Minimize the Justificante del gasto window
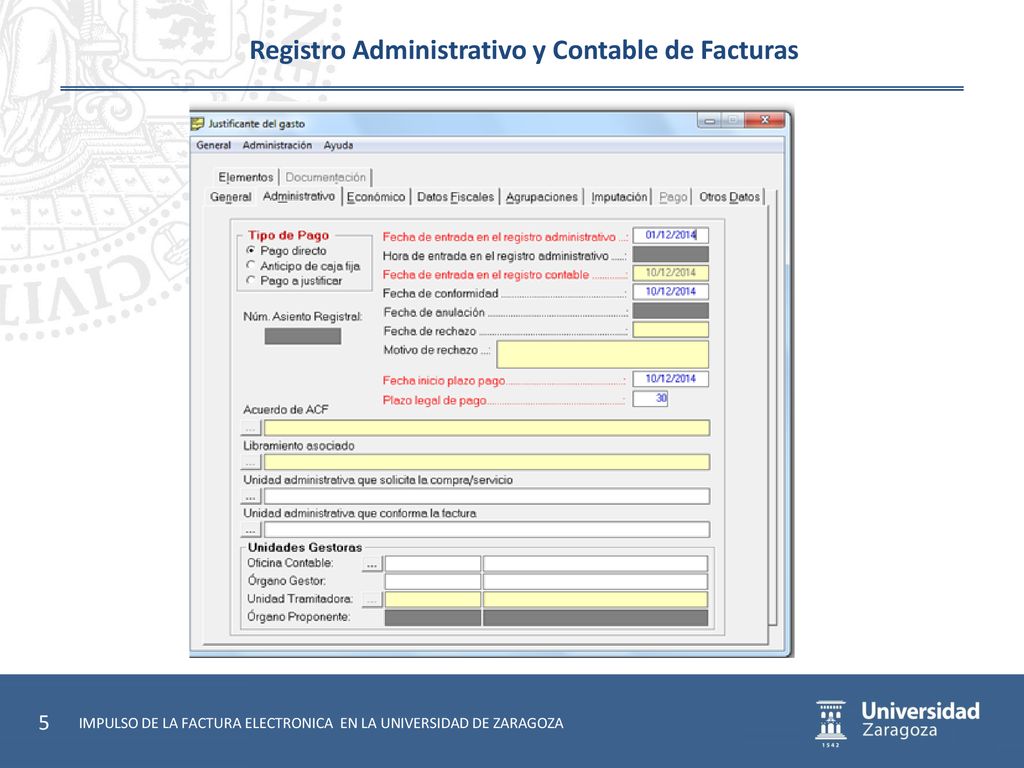This screenshot has width=1024, height=768. pos(709,121)
